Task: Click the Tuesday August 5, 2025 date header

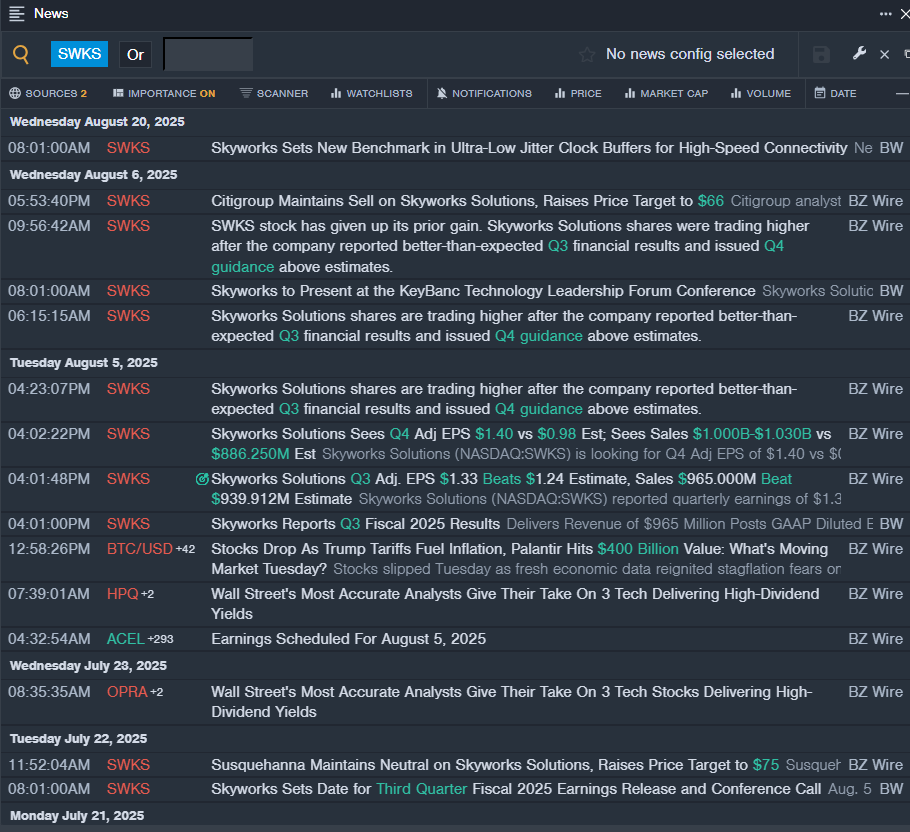Action: (x=84, y=363)
